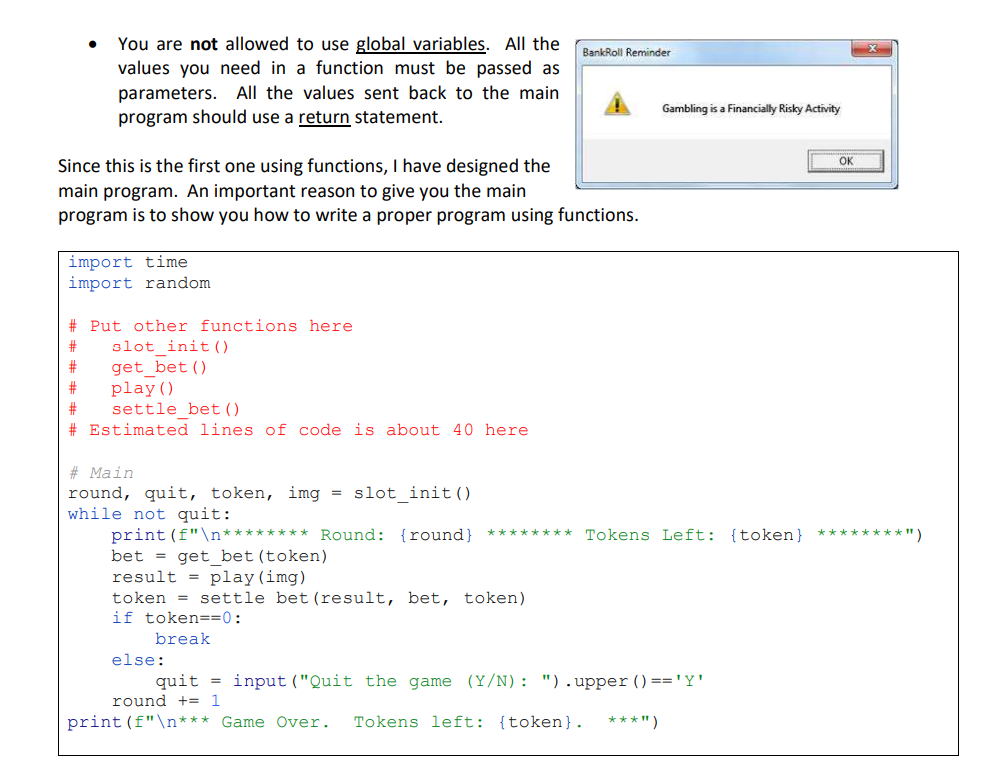Click the get_bet() comment line
The height and width of the screenshot is (772, 985).
pyautogui.click(x=136, y=367)
